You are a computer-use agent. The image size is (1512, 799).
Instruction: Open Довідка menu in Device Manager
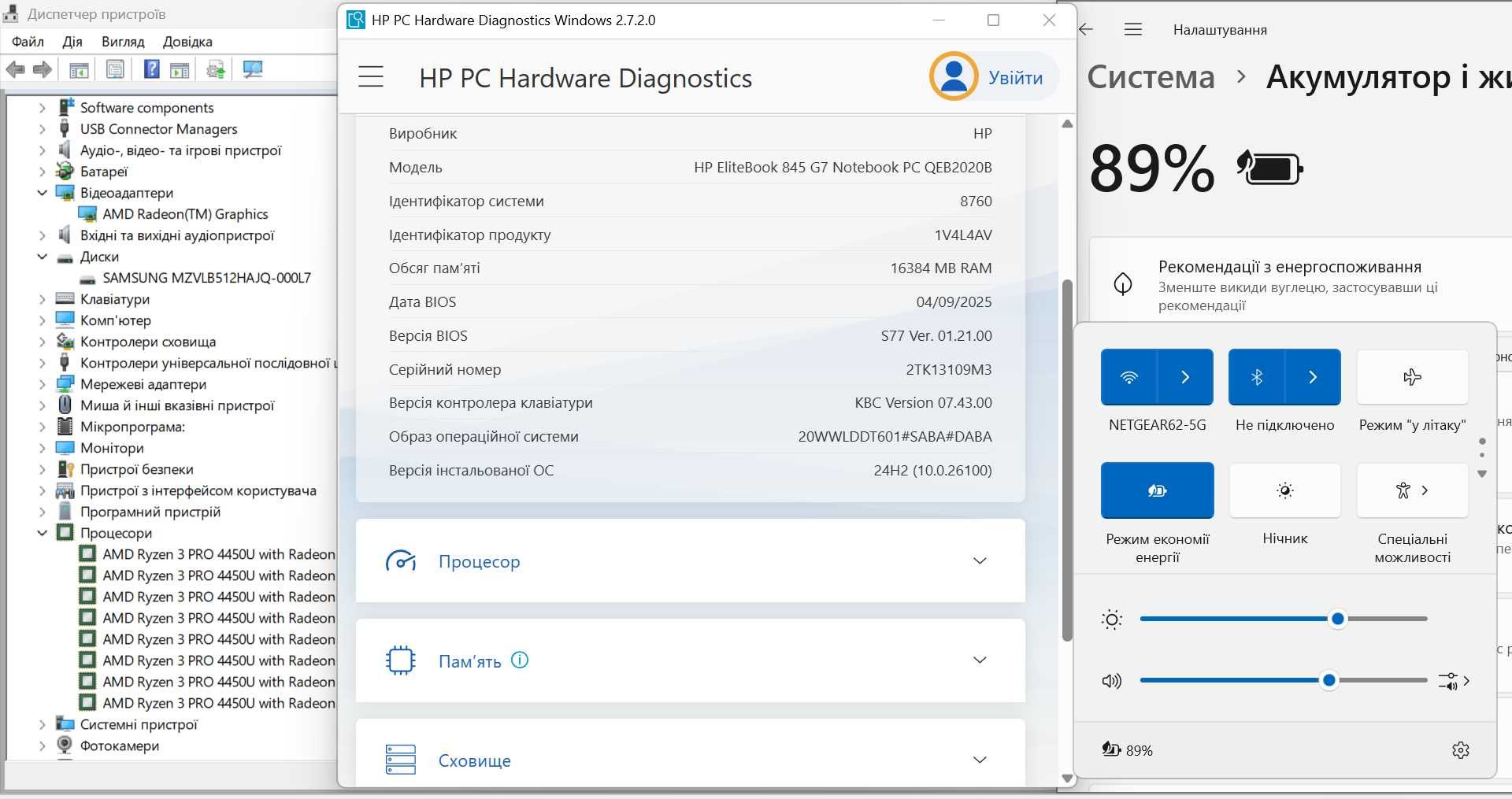click(x=187, y=42)
